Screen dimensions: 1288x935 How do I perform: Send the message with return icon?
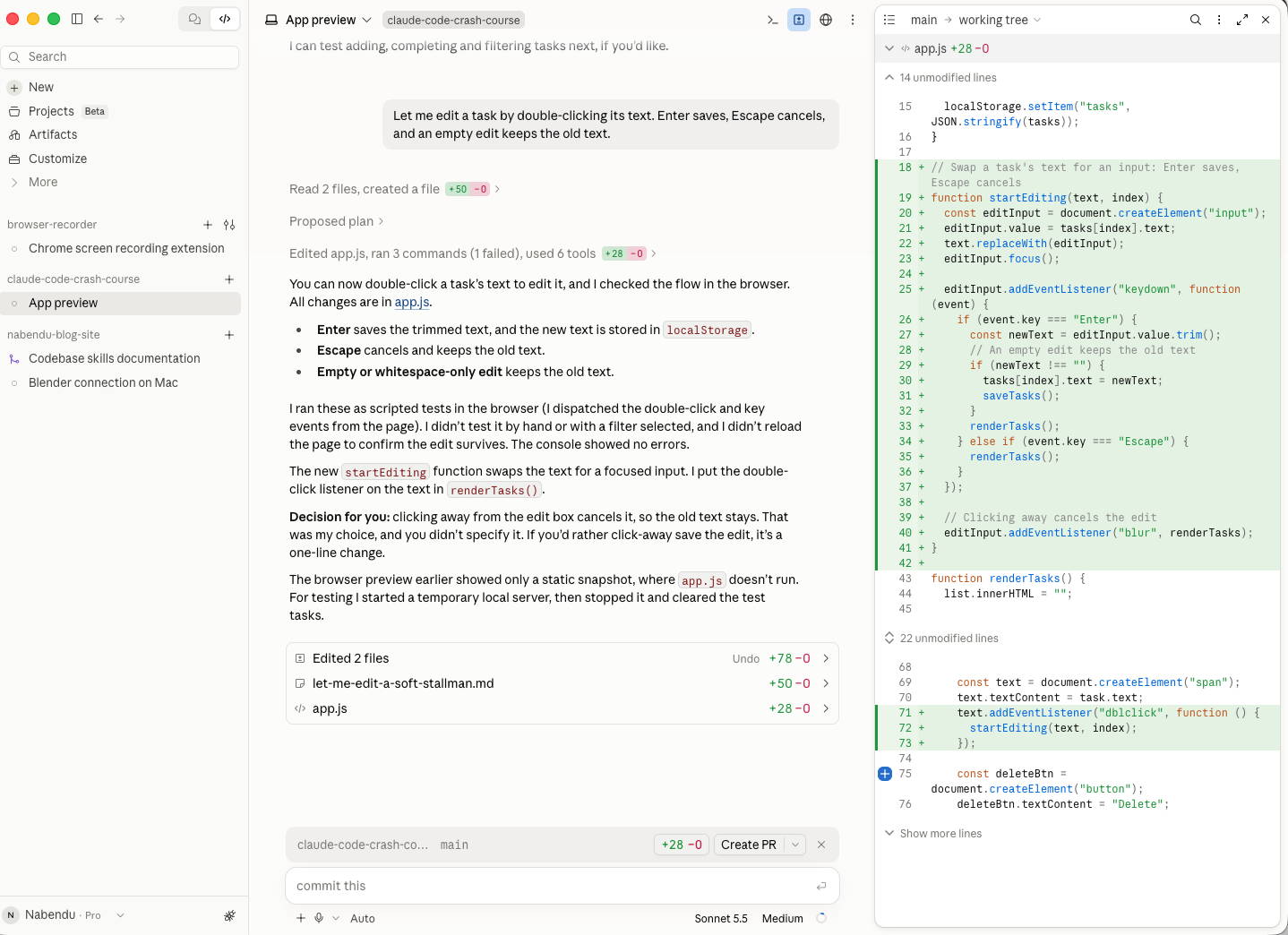[821, 886]
